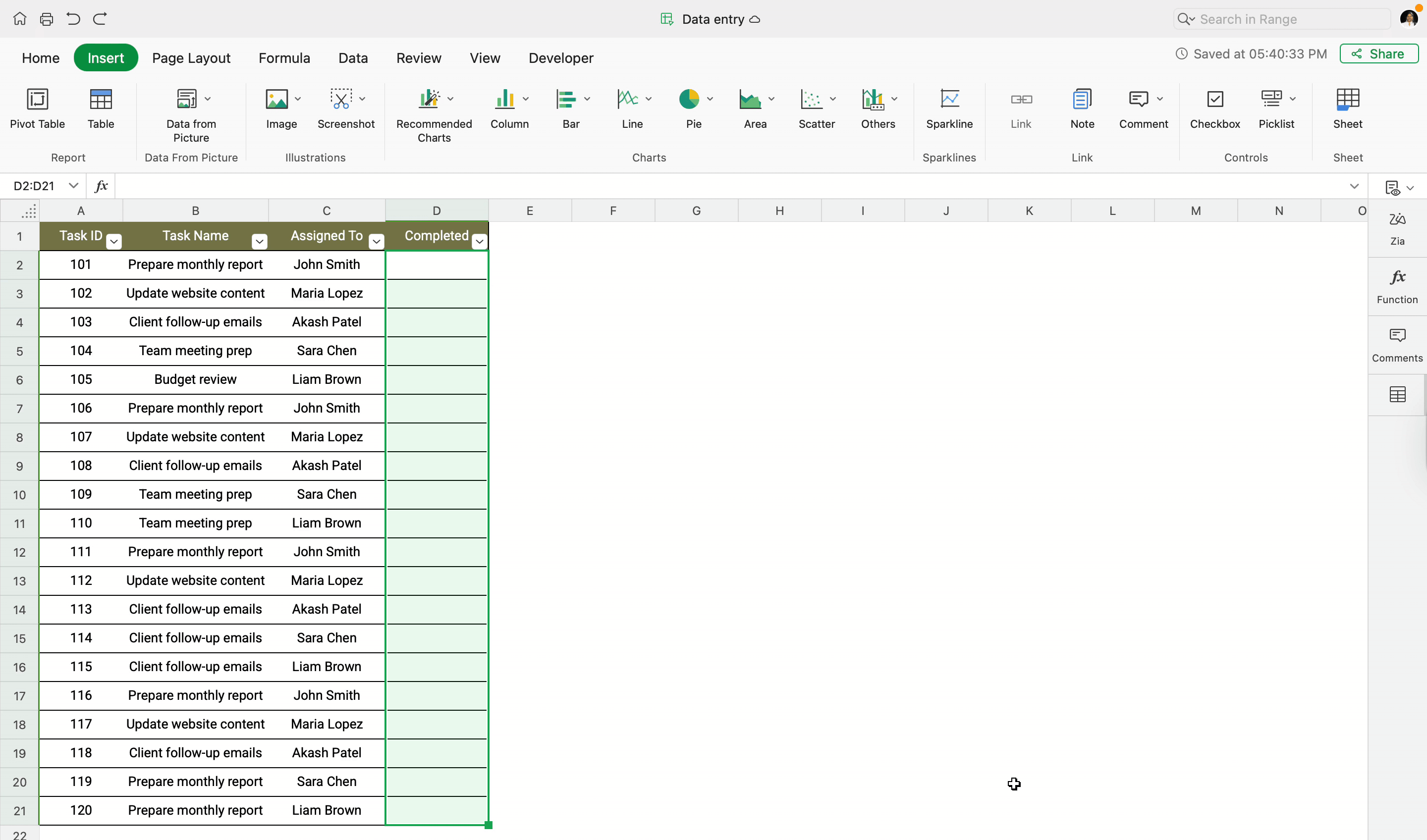Select column E header
The width and height of the screenshot is (1427, 840).
(x=530, y=210)
